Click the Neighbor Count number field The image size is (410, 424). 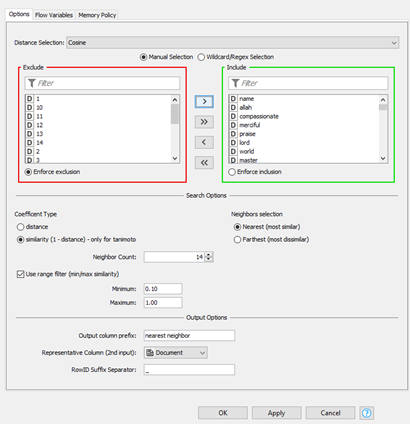tap(174, 257)
